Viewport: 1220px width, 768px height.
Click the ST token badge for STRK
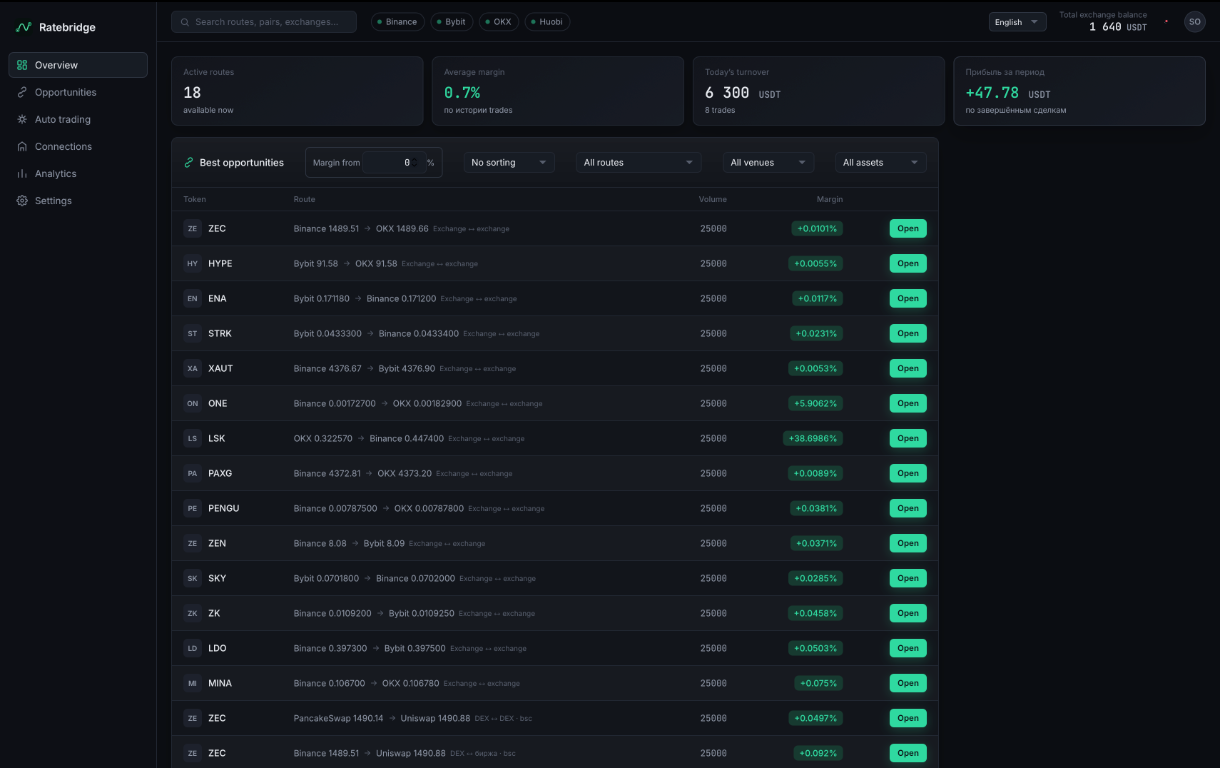pos(193,333)
